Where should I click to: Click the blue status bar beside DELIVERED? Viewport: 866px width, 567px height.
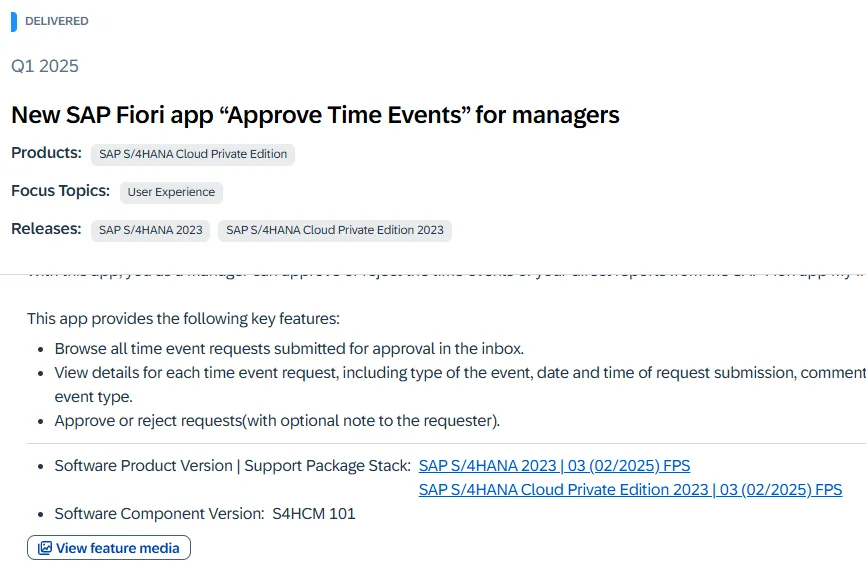(14, 21)
